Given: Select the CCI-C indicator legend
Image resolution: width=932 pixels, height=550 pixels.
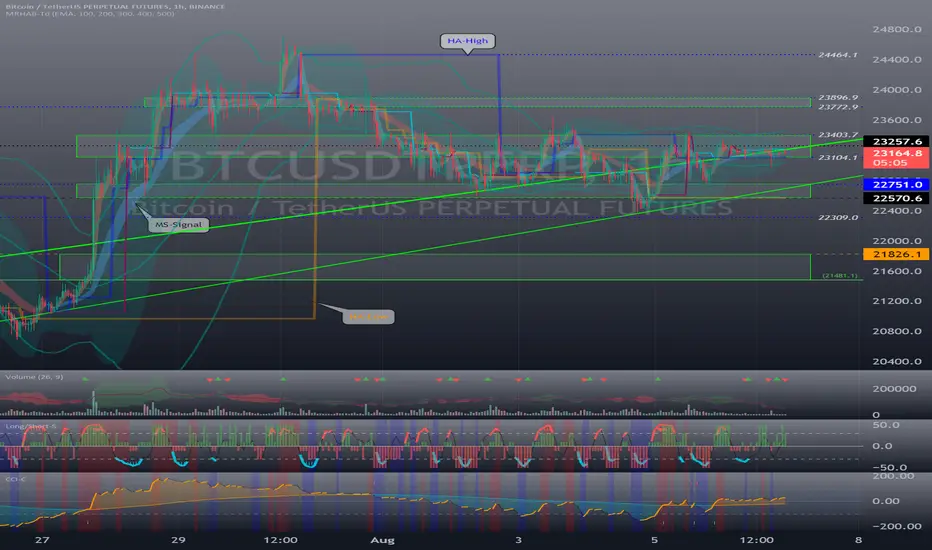Looking at the screenshot, I should coord(15,479).
